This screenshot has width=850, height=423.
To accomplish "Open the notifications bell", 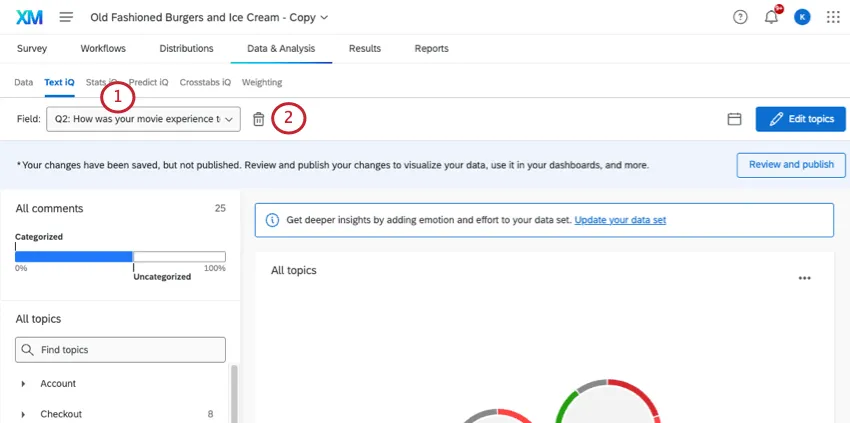I will (x=771, y=17).
